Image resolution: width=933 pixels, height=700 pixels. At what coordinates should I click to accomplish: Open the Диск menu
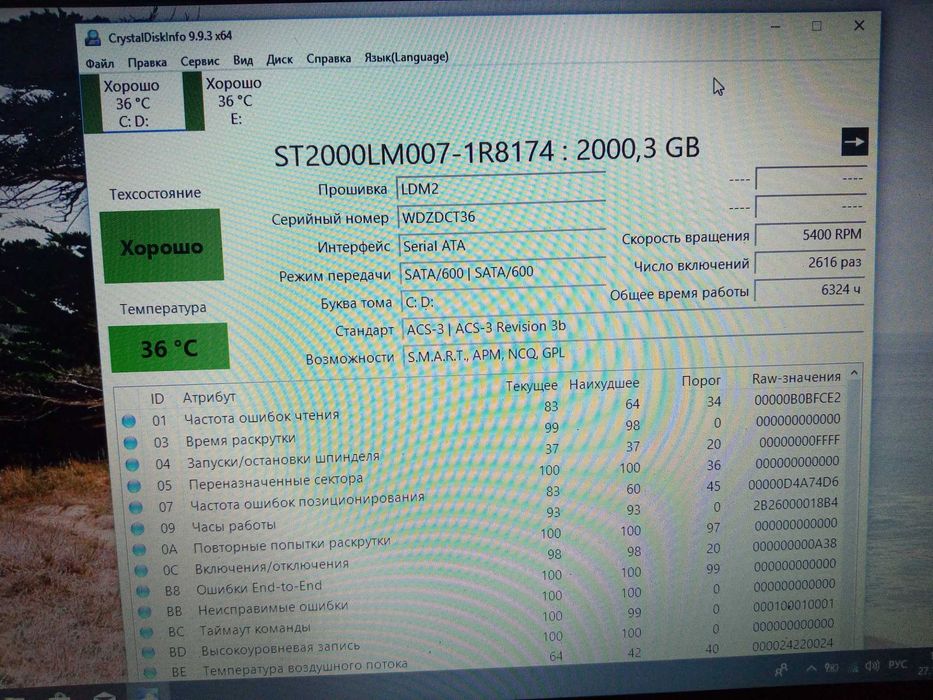tap(280, 60)
